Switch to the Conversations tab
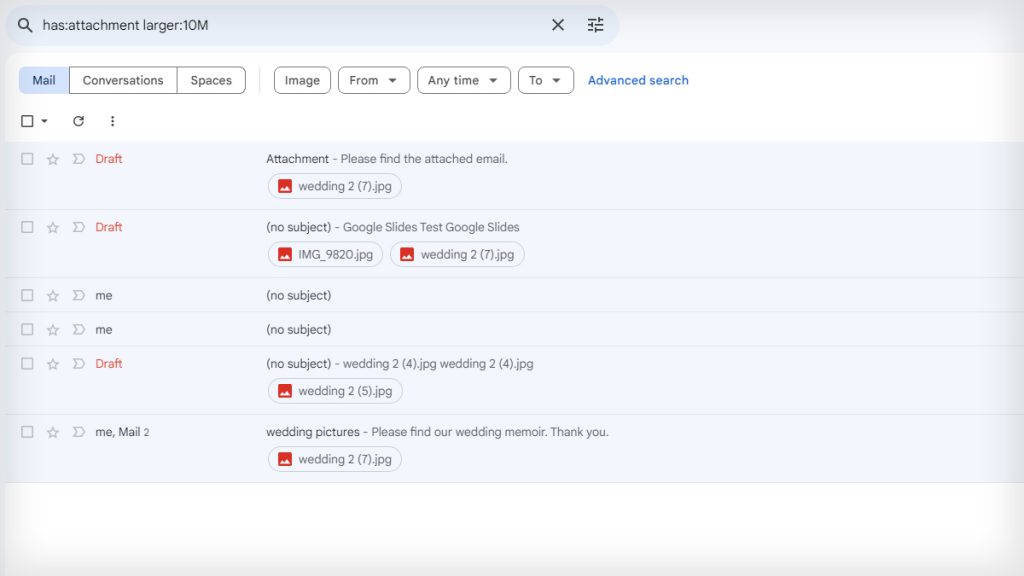The height and width of the screenshot is (576, 1024). tap(122, 80)
